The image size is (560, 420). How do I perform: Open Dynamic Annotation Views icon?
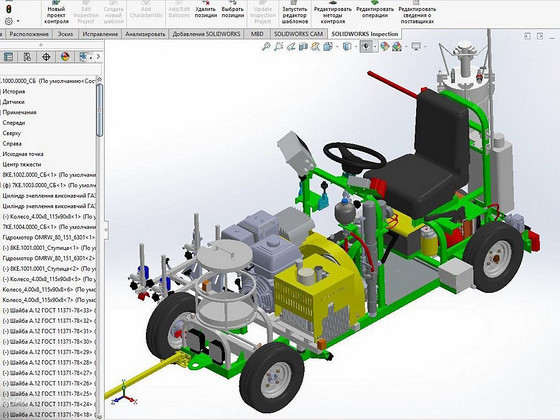315,46
